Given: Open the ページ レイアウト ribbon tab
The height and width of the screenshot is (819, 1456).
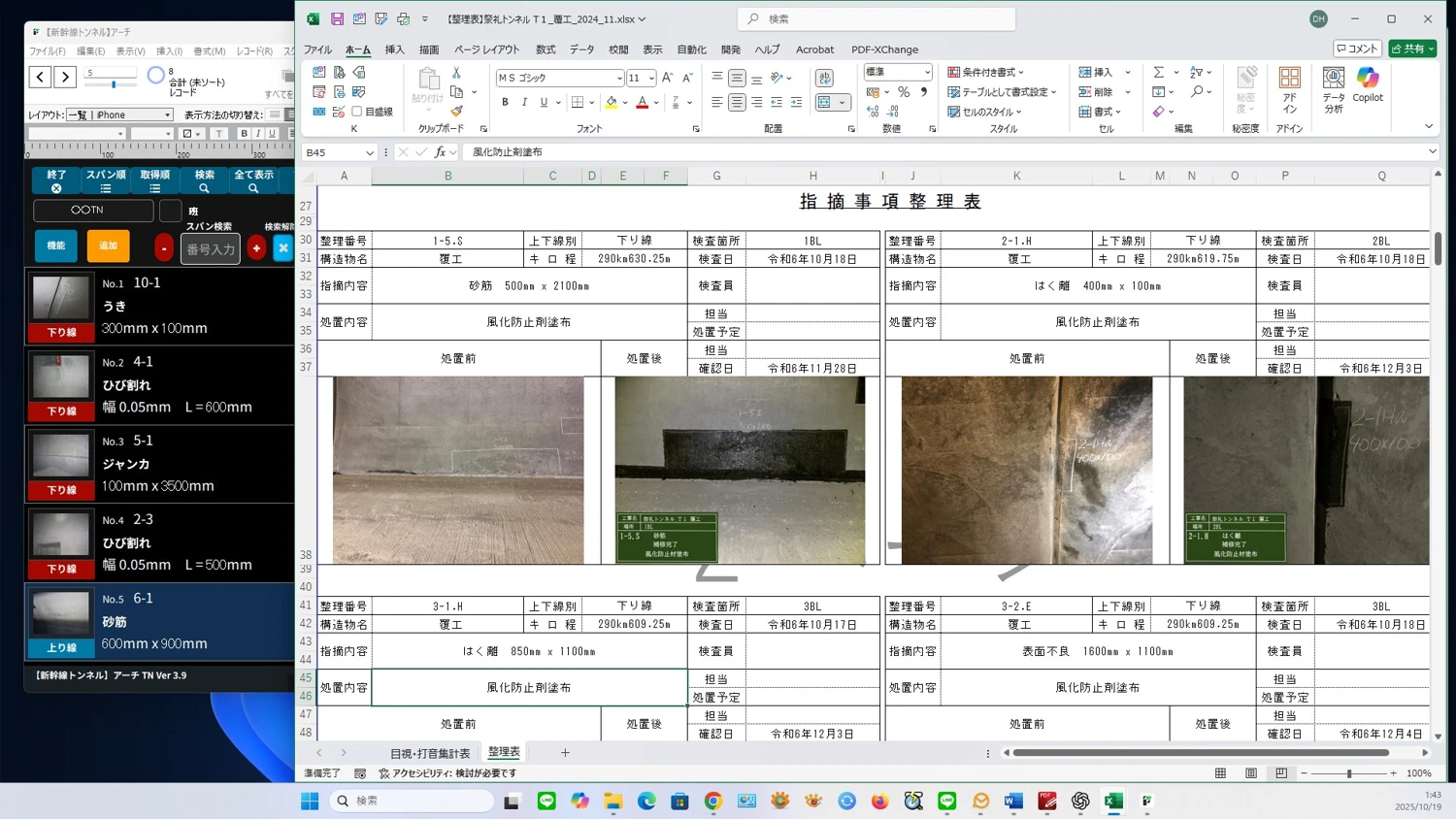Looking at the screenshot, I should [487, 49].
